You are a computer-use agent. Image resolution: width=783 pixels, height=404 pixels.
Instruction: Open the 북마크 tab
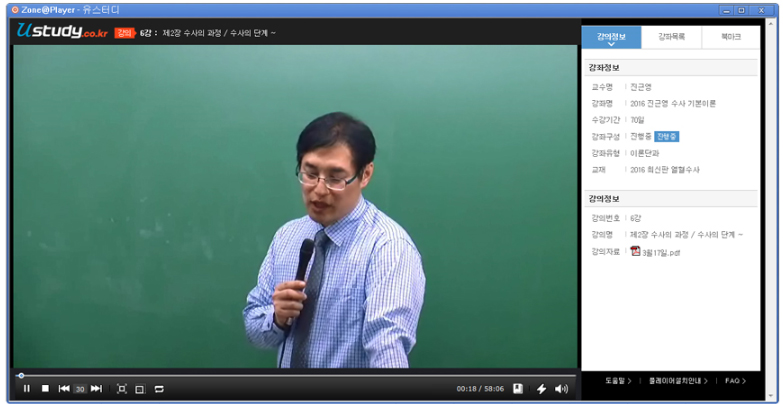[730, 37]
